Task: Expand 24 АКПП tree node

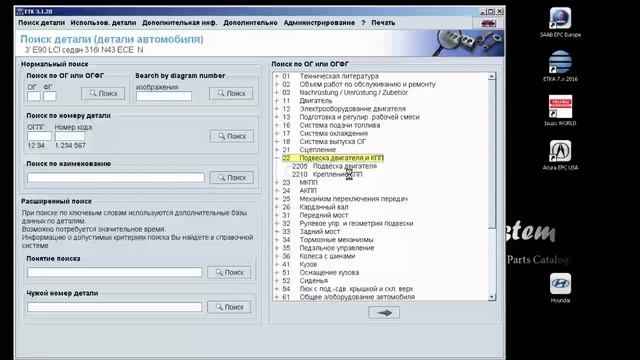Action: point(277,191)
